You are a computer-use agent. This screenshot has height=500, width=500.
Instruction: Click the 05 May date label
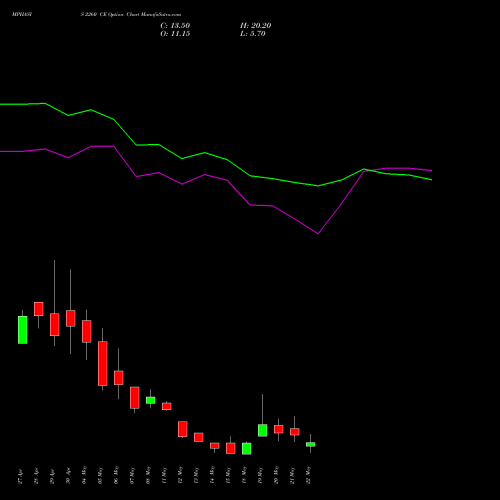tap(100, 475)
